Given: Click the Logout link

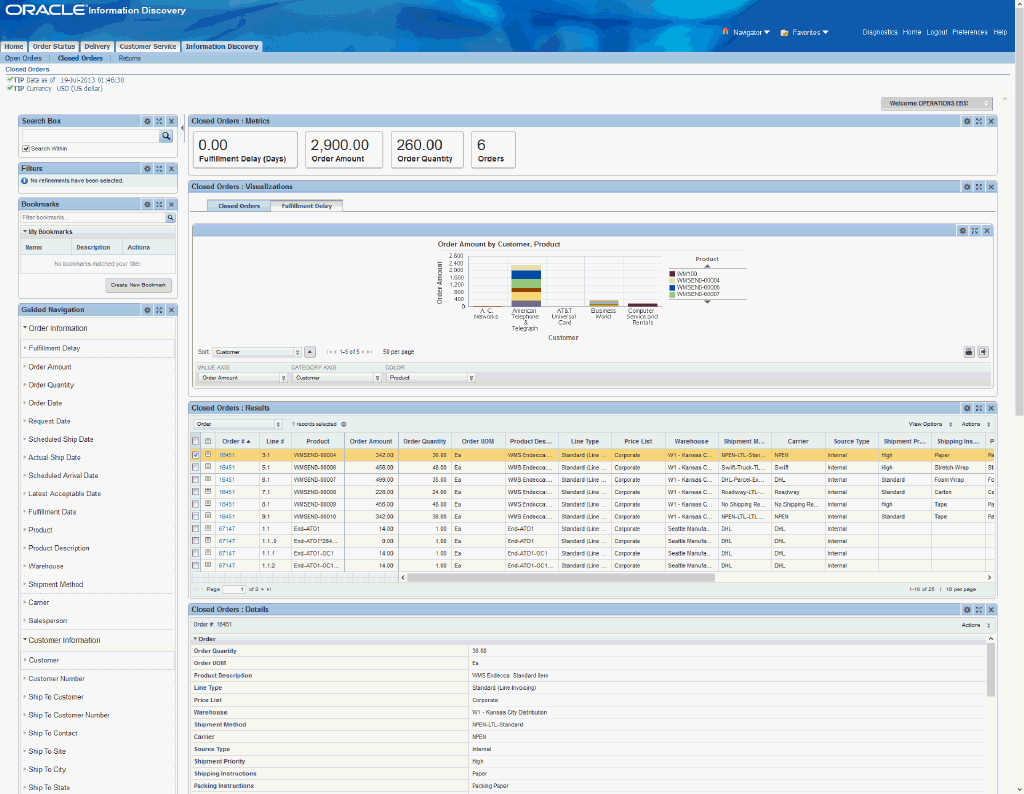Looking at the screenshot, I should point(936,32).
